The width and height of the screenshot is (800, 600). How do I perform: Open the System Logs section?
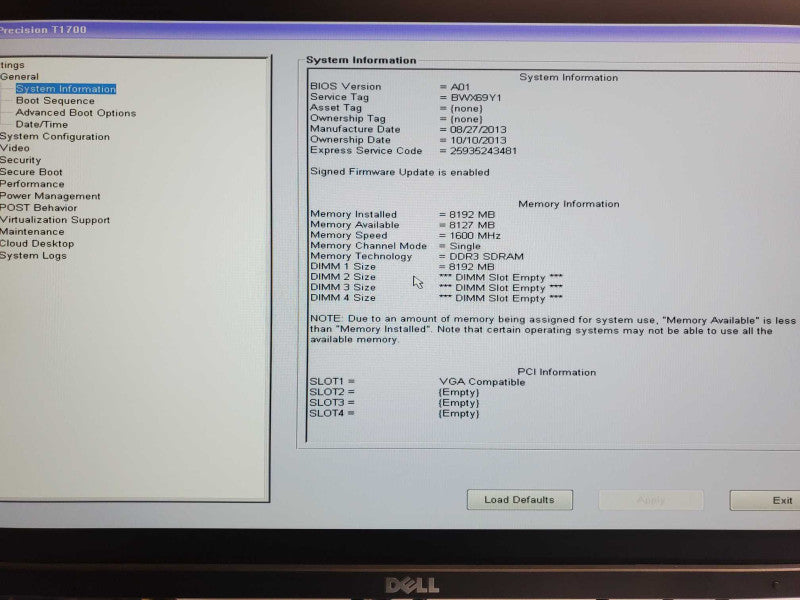click(33, 256)
